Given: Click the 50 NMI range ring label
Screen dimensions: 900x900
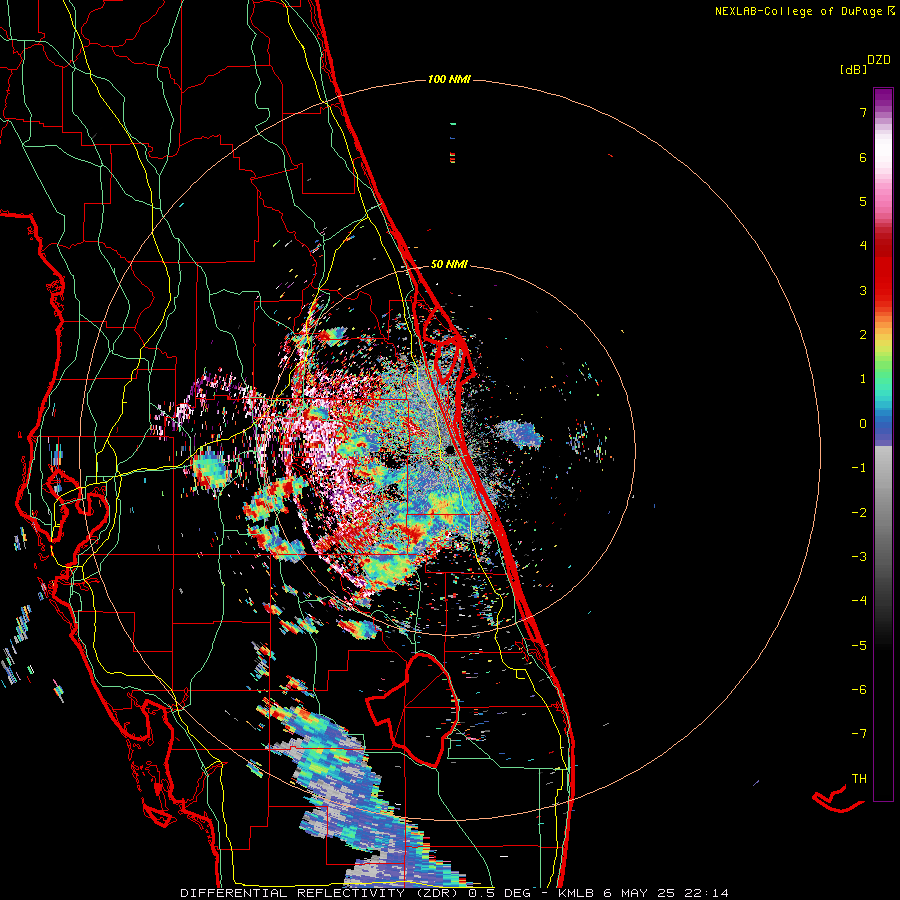Looking at the screenshot, I should [449, 264].
